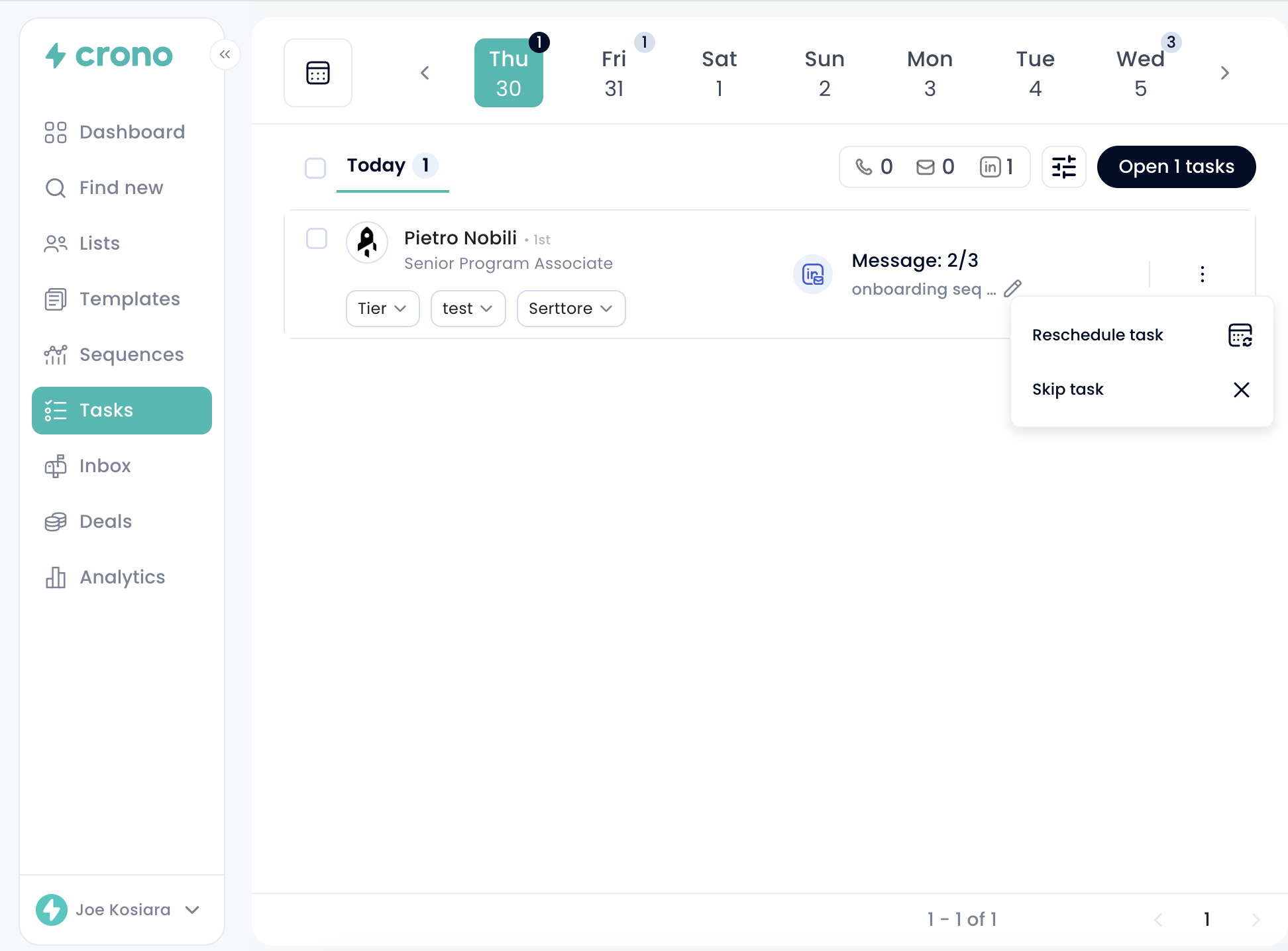The height and width of the screenshot is (951, 1288).
Task: Open three-dot menu for Pietro Nobili task
Action: click(x=1202, y=274)
